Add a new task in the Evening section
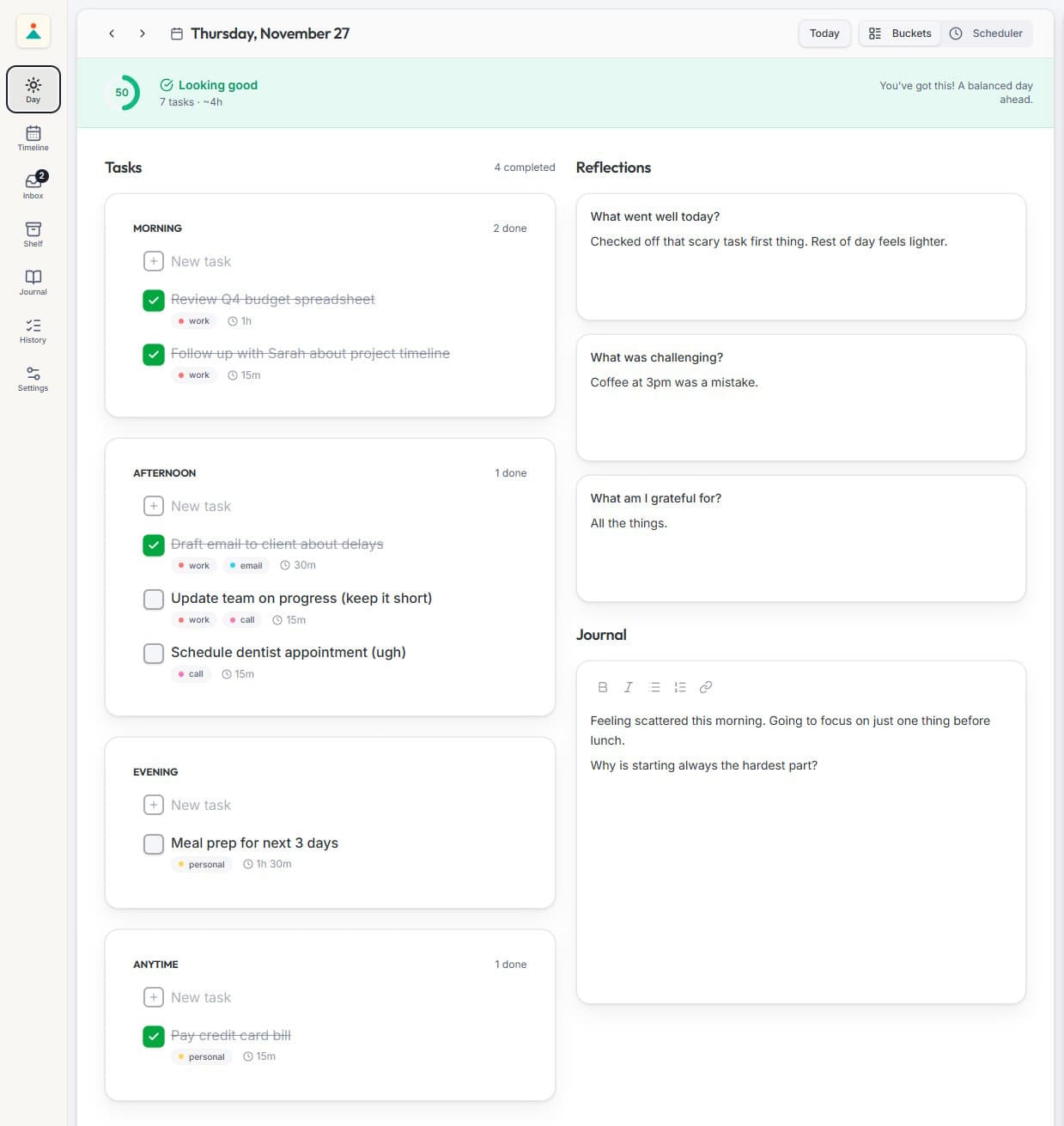 [153, 804]
